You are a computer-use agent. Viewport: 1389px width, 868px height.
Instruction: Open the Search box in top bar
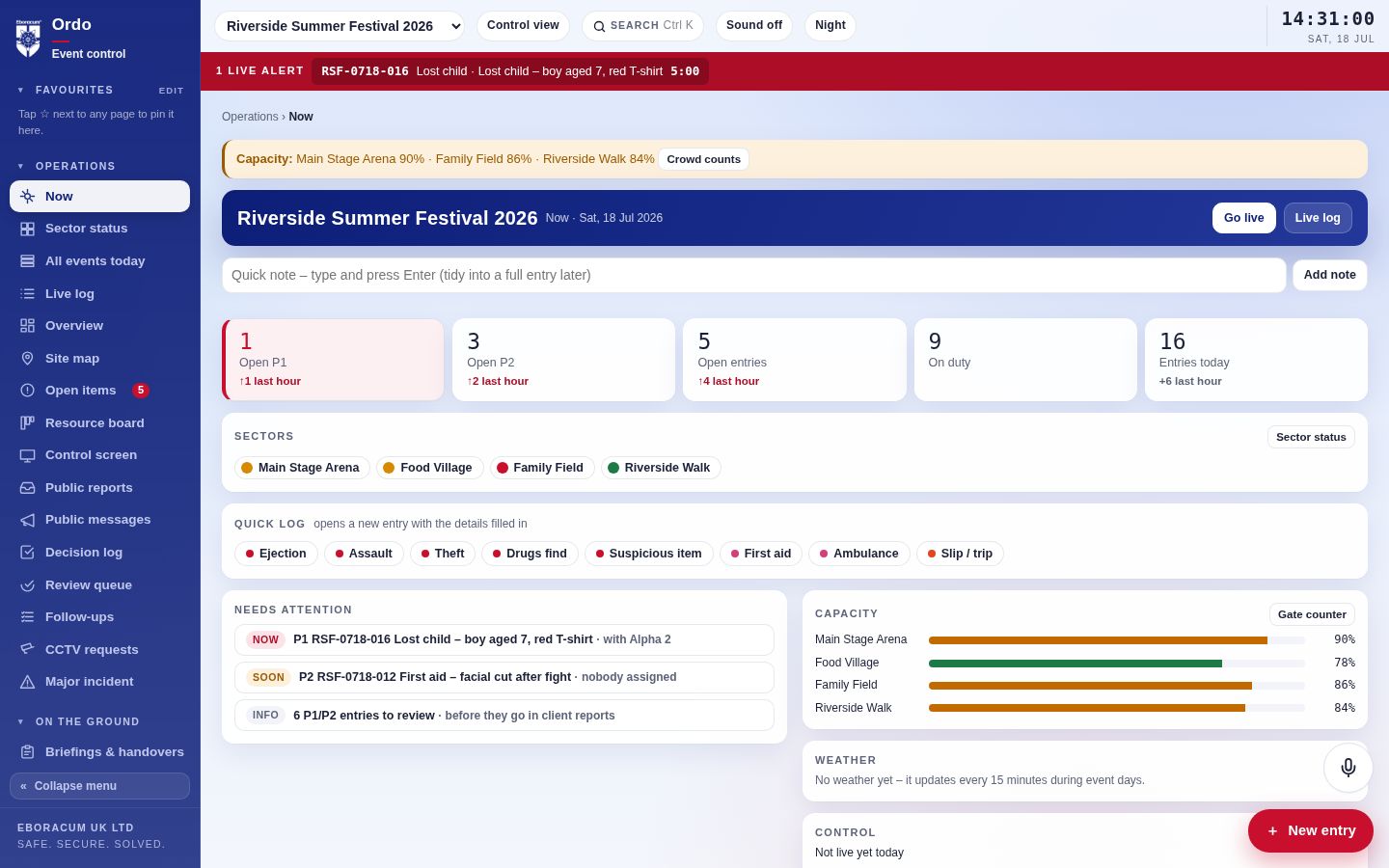[x=642, y=26]
